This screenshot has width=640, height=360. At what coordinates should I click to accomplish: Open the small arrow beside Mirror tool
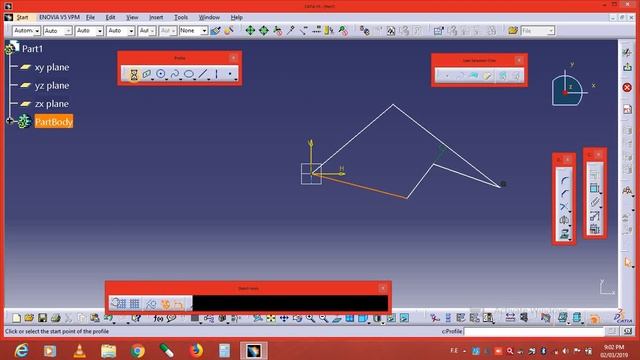(570, 225)
